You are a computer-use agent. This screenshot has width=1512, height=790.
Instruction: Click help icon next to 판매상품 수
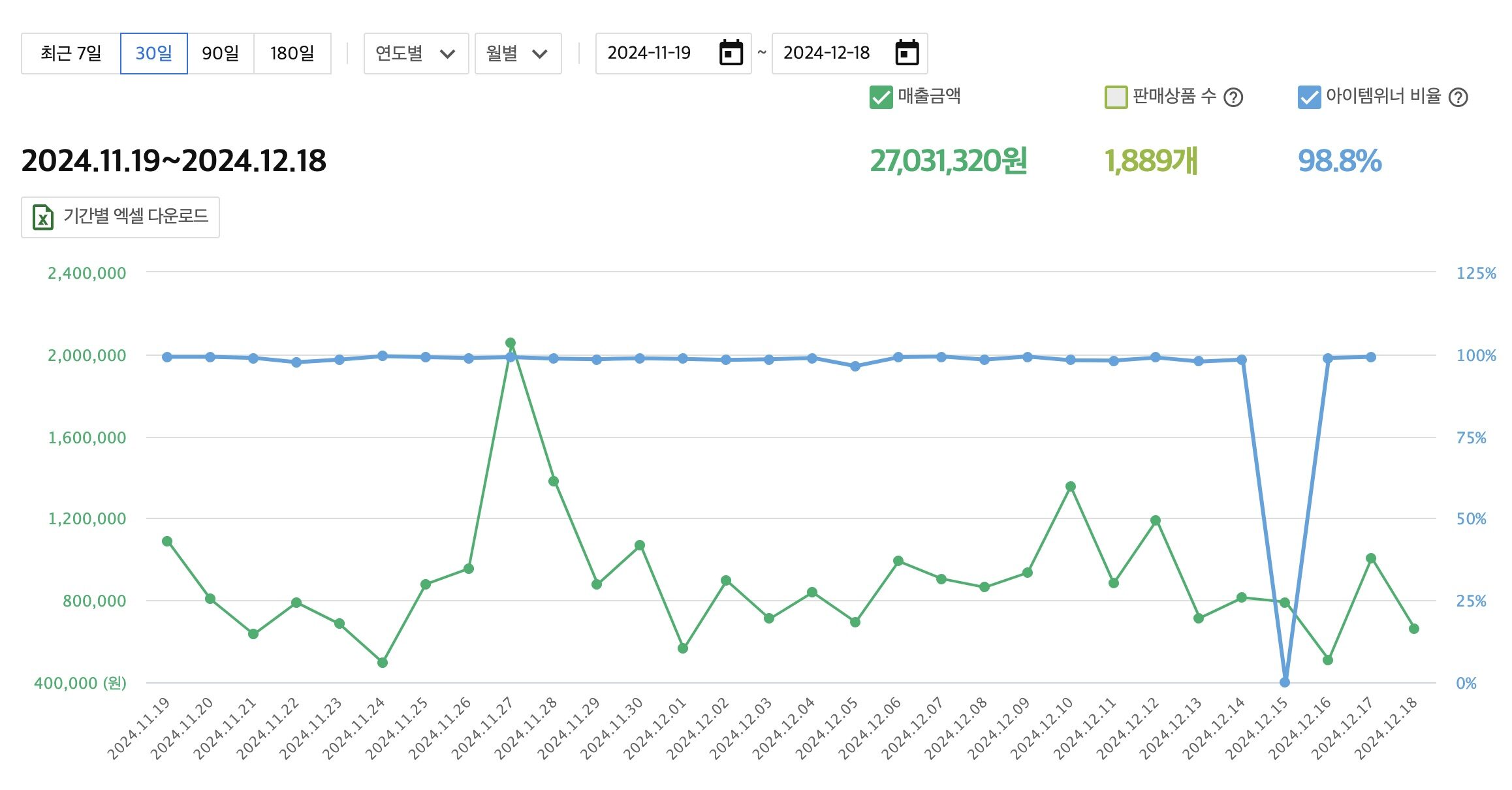[1233, 97]
